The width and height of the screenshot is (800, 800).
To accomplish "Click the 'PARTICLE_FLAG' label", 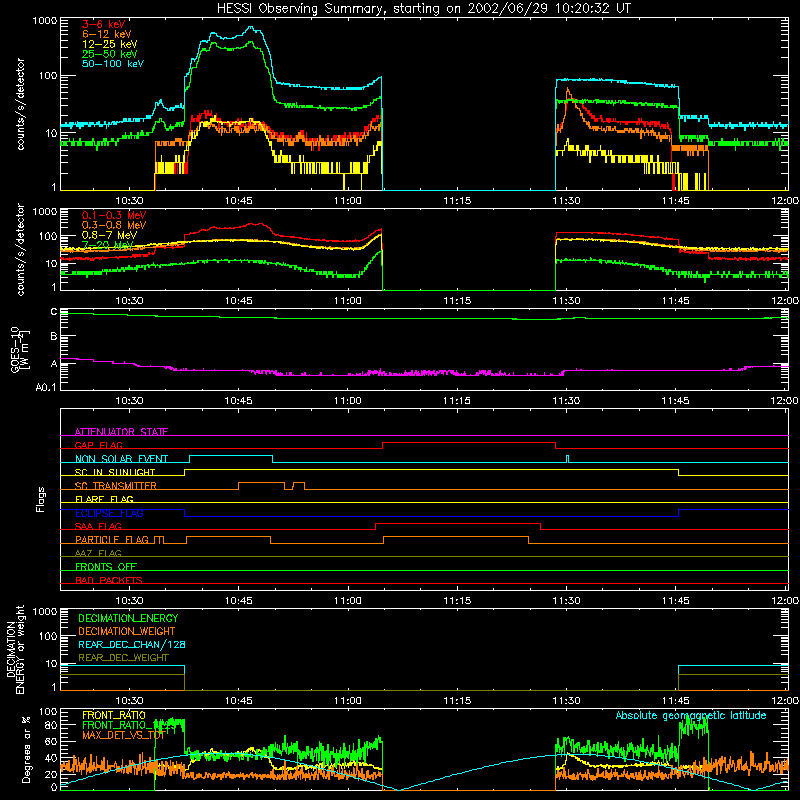I will [112, 540].
